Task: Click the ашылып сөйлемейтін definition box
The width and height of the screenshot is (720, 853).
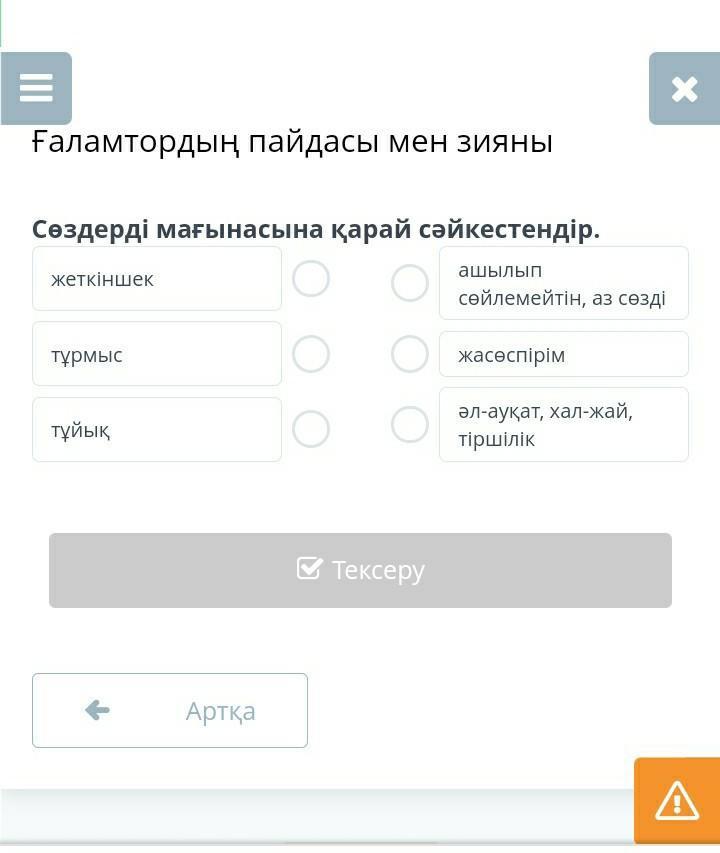Action: click(x=564, y=283)
